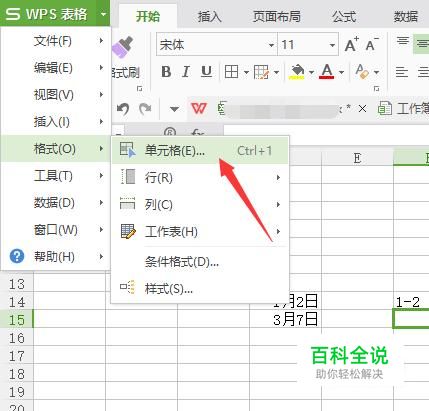Click the draw border table icon

click(x=261, y=72)
